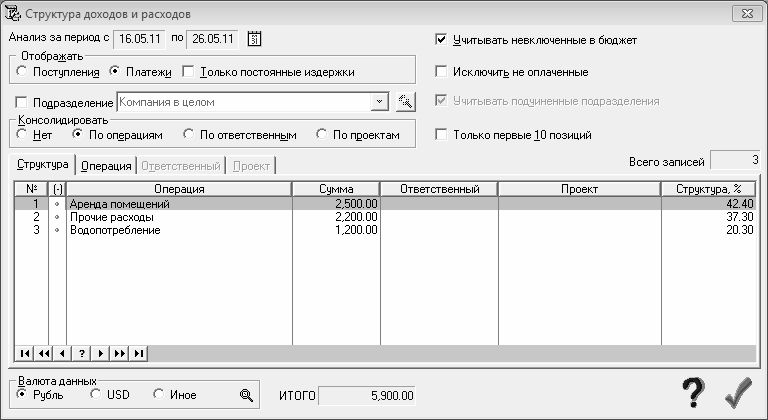Click the department selection tool icon

(406, 102)
